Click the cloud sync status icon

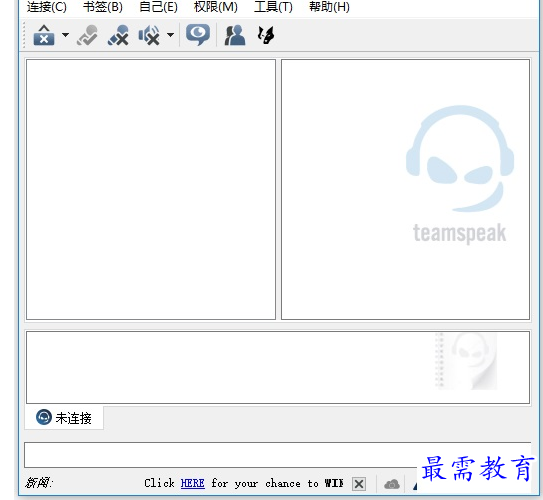point(392,484)
